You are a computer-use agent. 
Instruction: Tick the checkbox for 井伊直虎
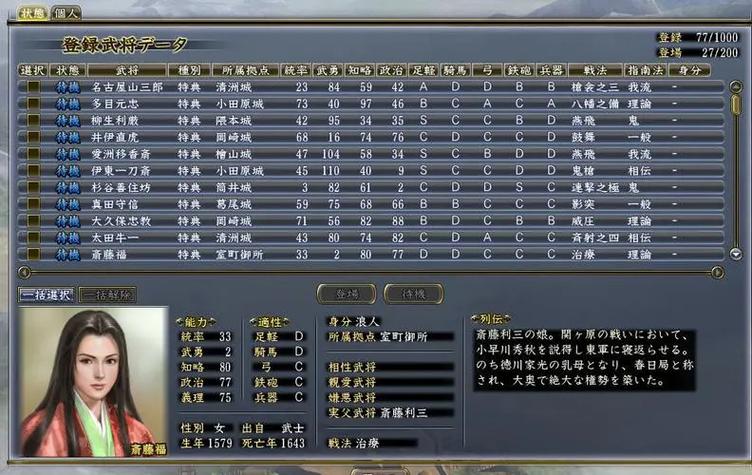point(33,137)
